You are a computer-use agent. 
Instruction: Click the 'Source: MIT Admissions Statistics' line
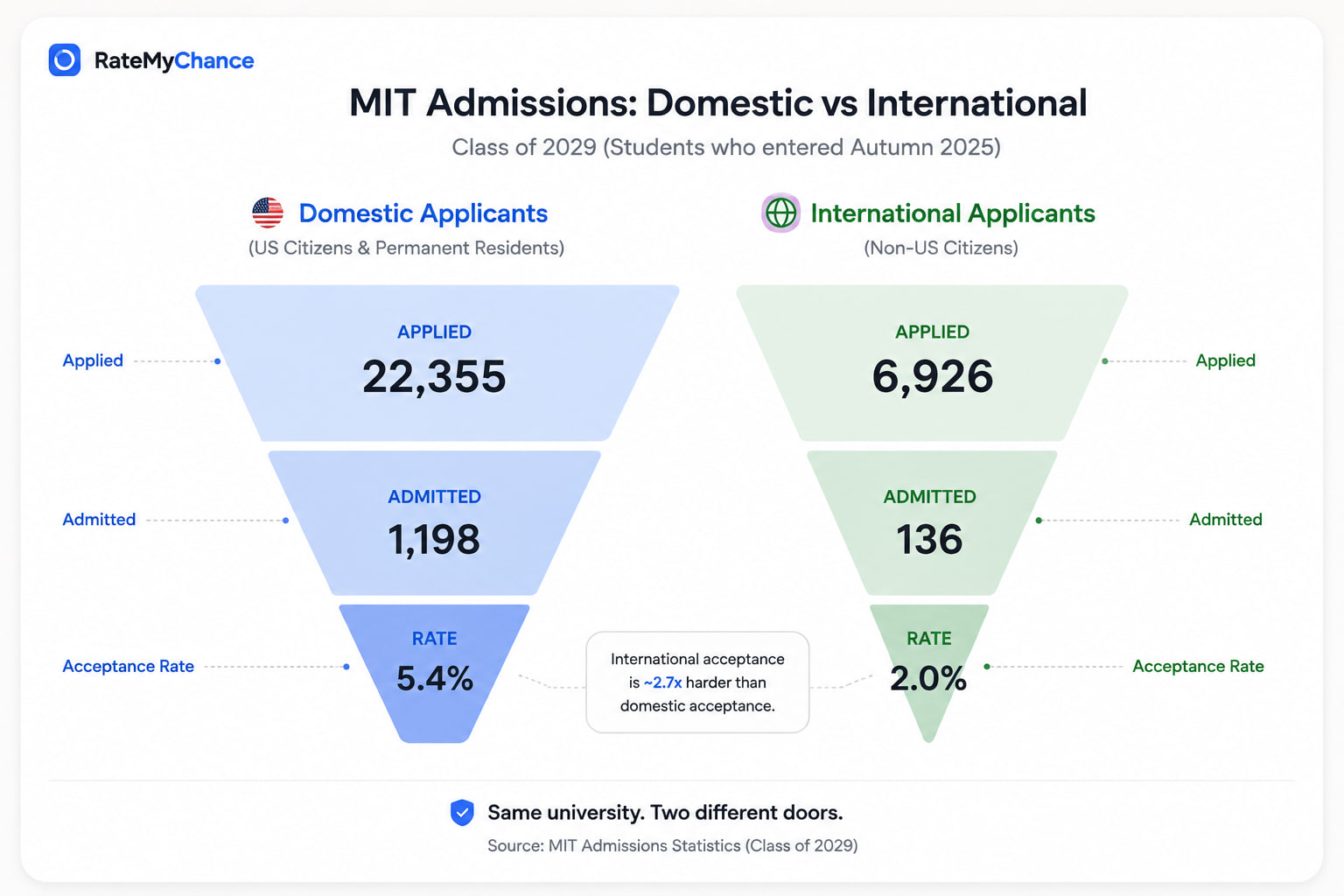672,846
